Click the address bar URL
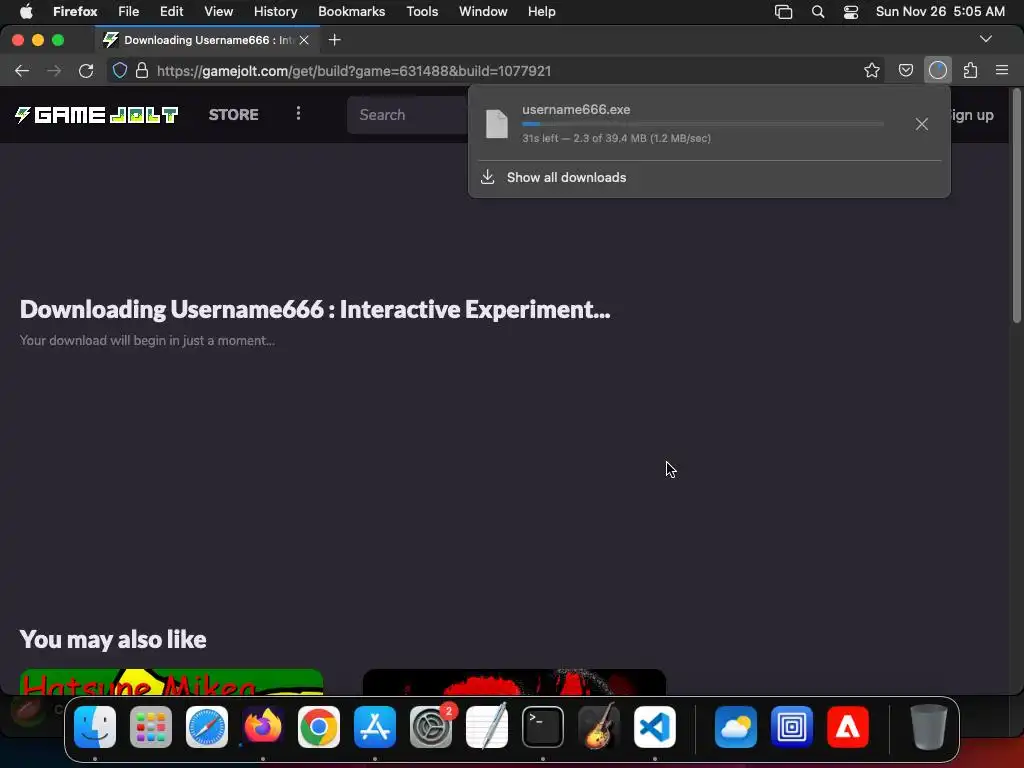 [354, 71]
